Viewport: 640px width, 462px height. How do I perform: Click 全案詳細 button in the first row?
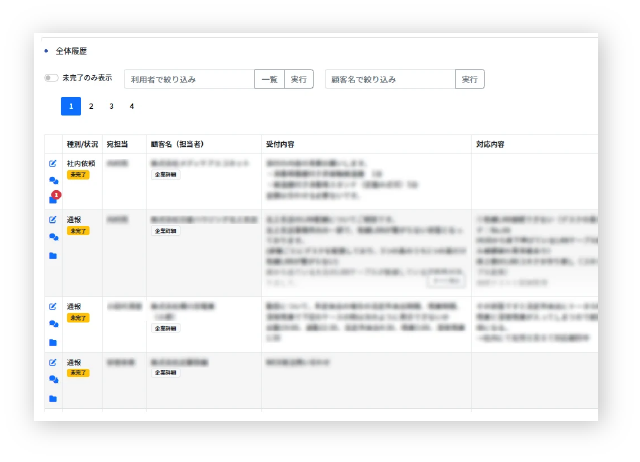click(165, 174)
